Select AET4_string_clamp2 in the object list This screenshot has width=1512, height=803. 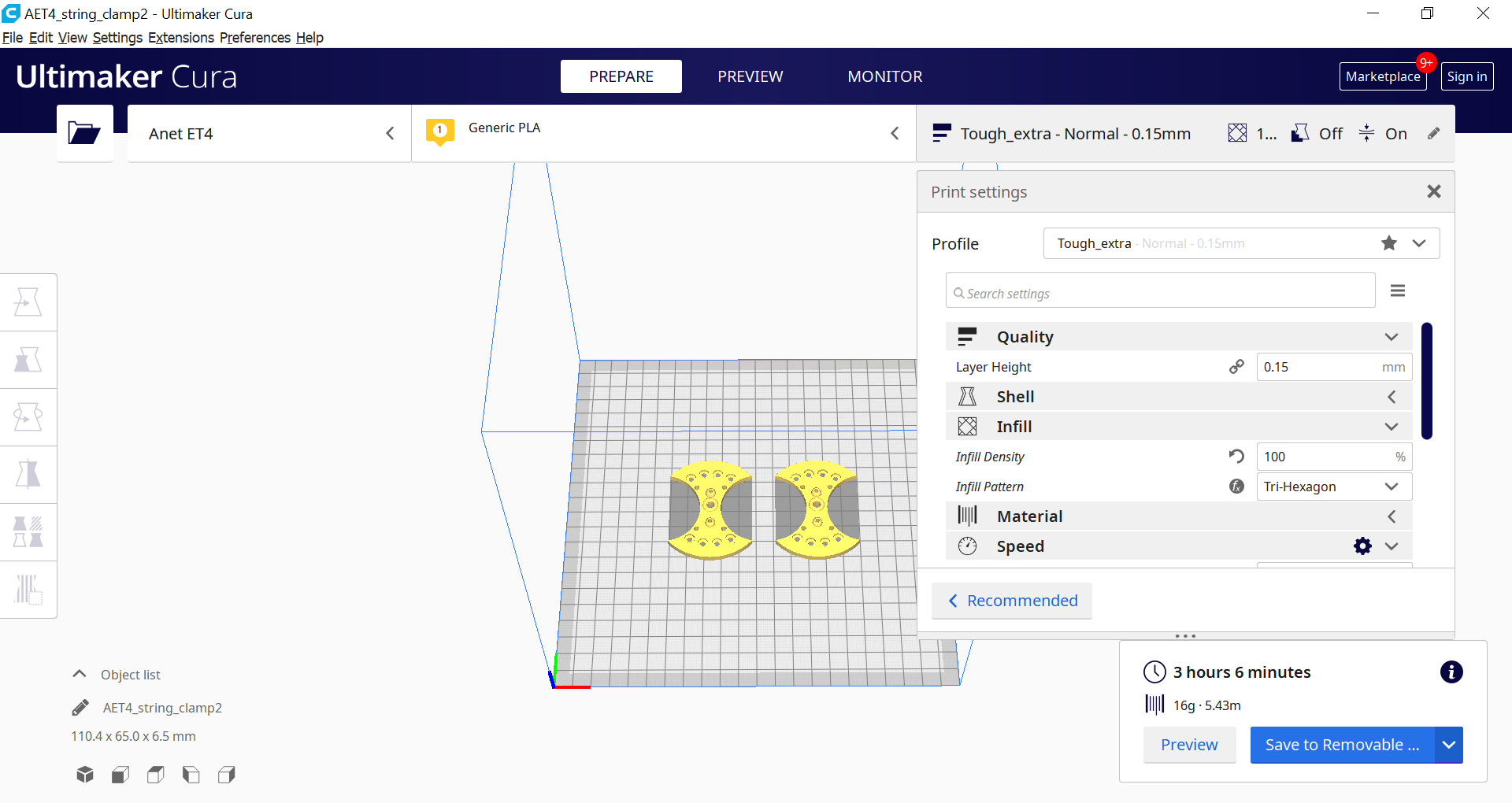[x=162, y=708]
